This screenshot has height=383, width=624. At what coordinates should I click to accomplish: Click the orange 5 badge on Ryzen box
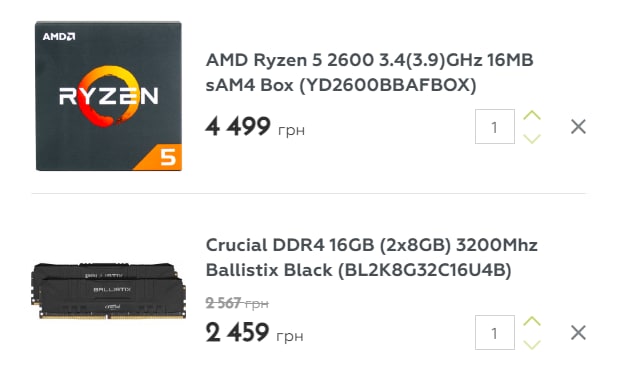pyautogui.click(x=168, y=157)
